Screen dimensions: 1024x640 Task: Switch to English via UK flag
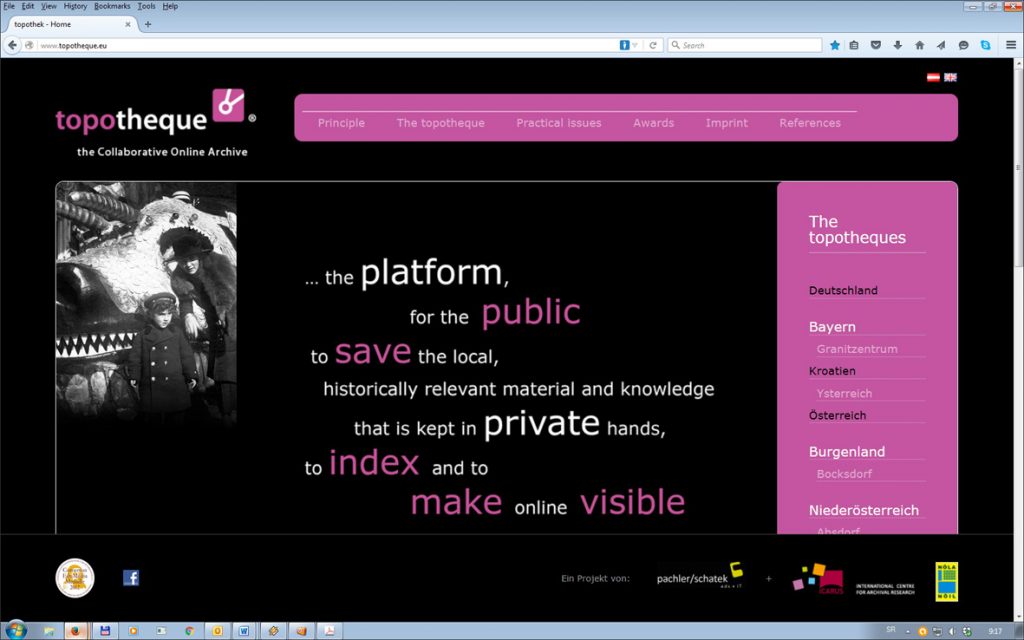(x=950, y=77)
